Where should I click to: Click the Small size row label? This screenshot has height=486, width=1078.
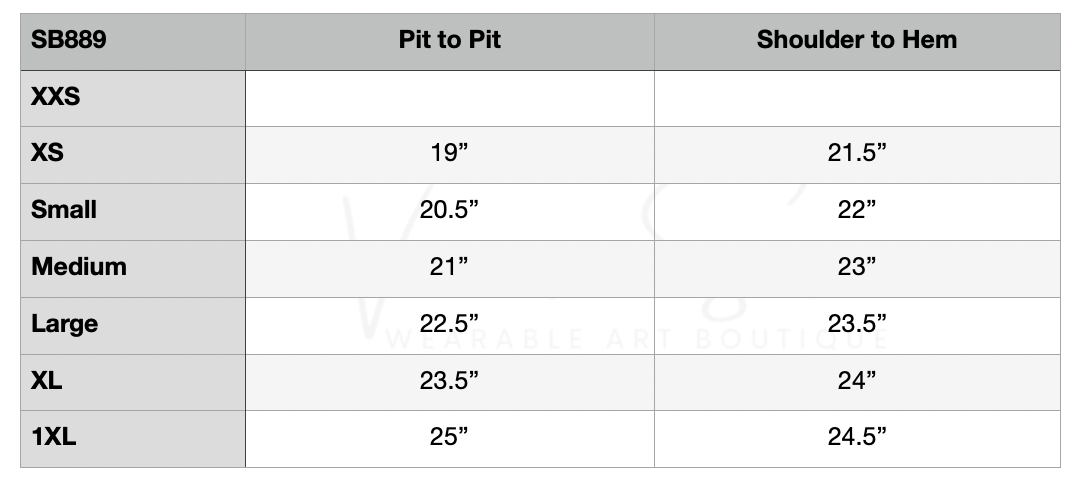pos(64,211)
